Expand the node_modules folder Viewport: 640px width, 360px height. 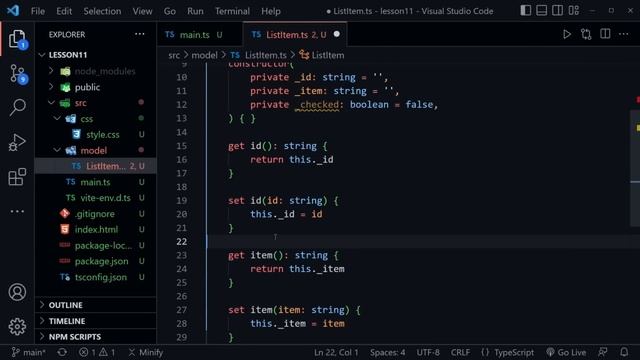(96, 71)
